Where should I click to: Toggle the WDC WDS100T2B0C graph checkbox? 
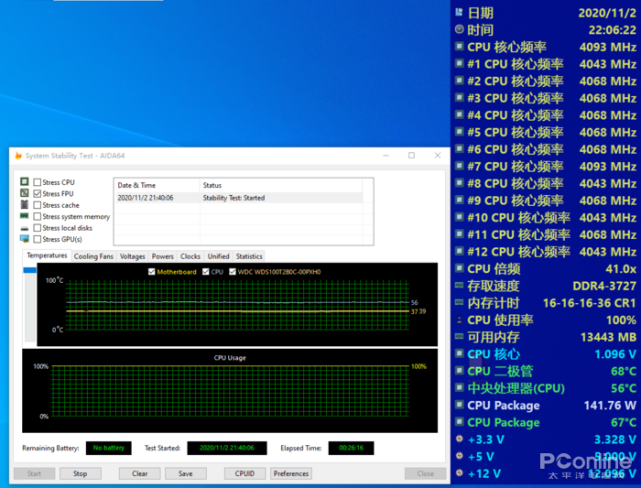tap(232, 271)
